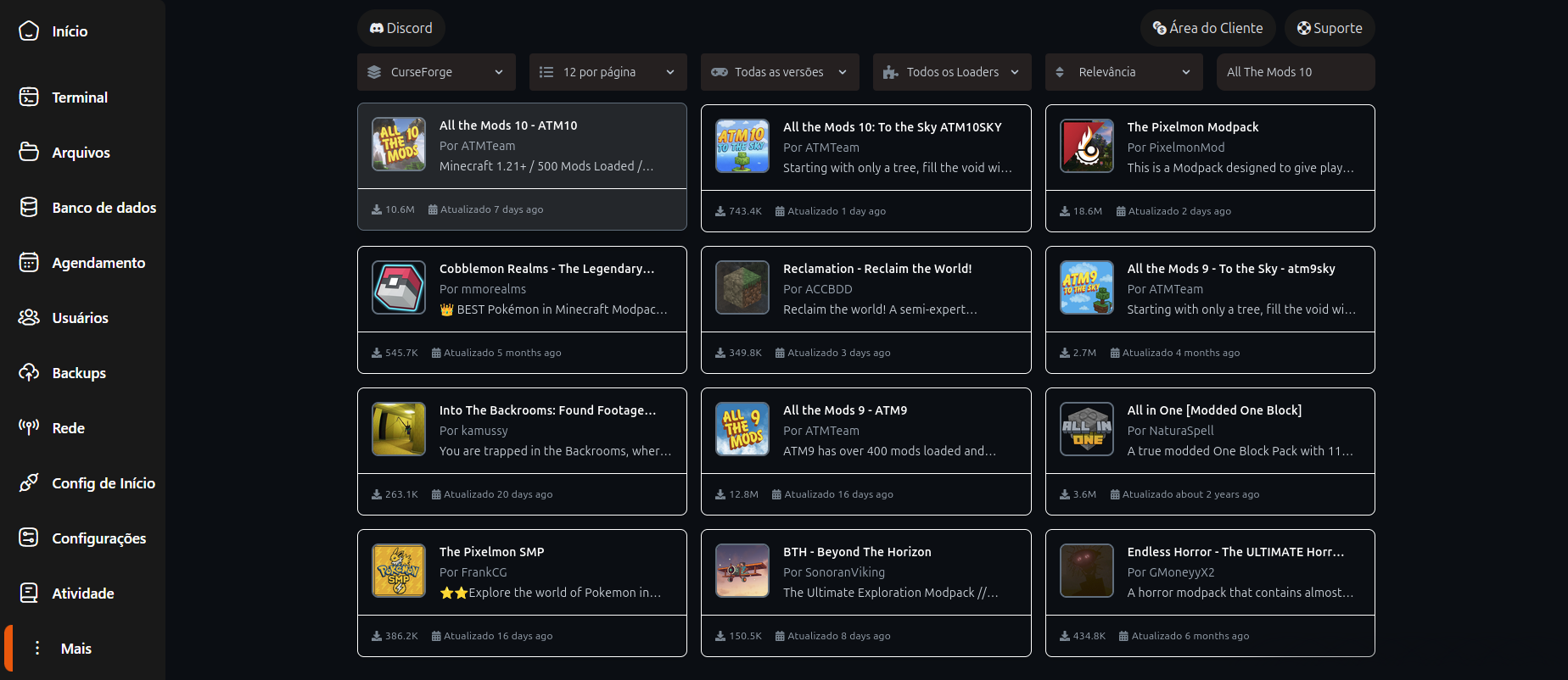Open the Todos os Loaders dropdown

click(x=951, y=72)
